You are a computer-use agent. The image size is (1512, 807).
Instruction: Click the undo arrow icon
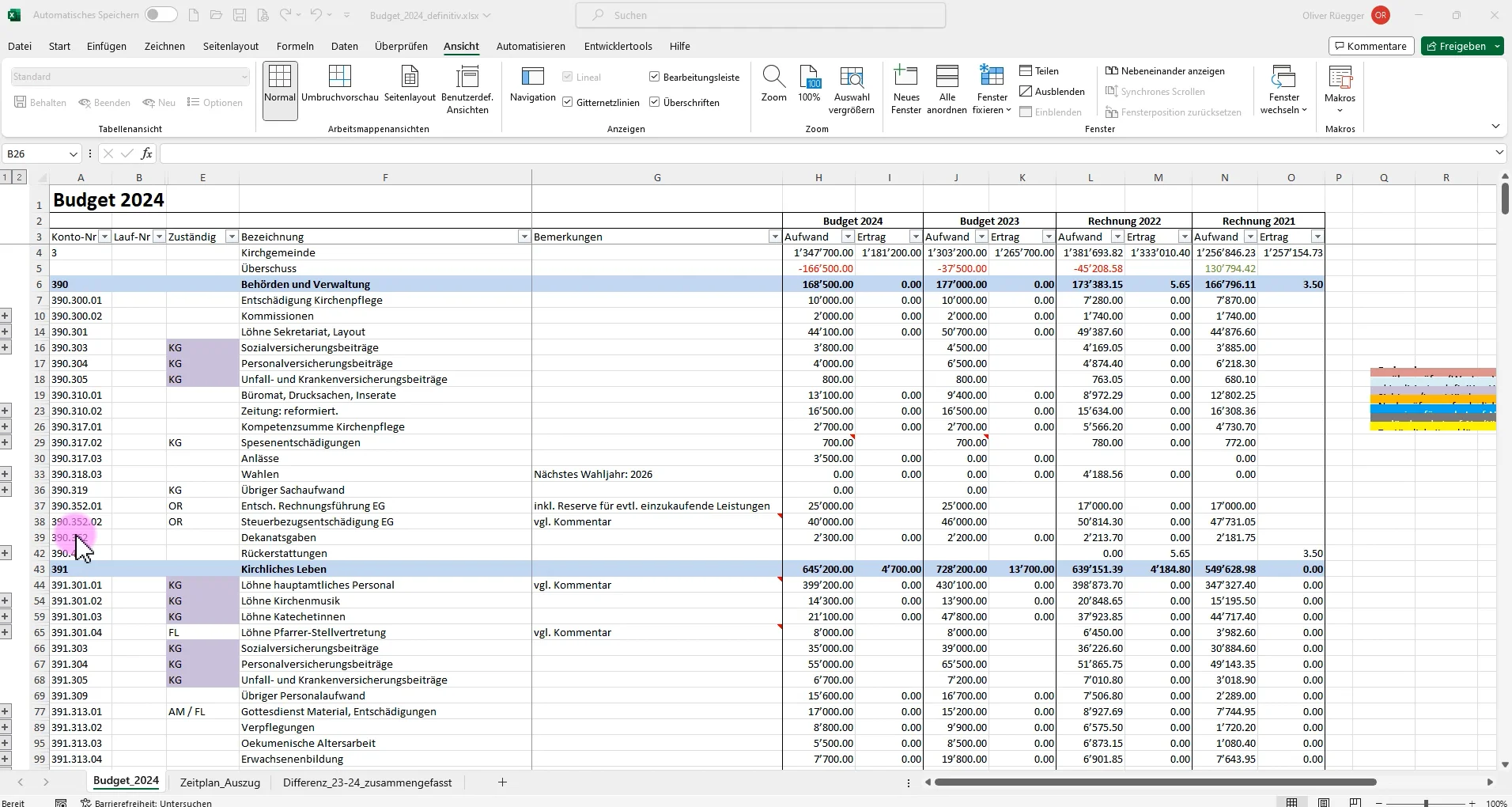tap(316, 15)
